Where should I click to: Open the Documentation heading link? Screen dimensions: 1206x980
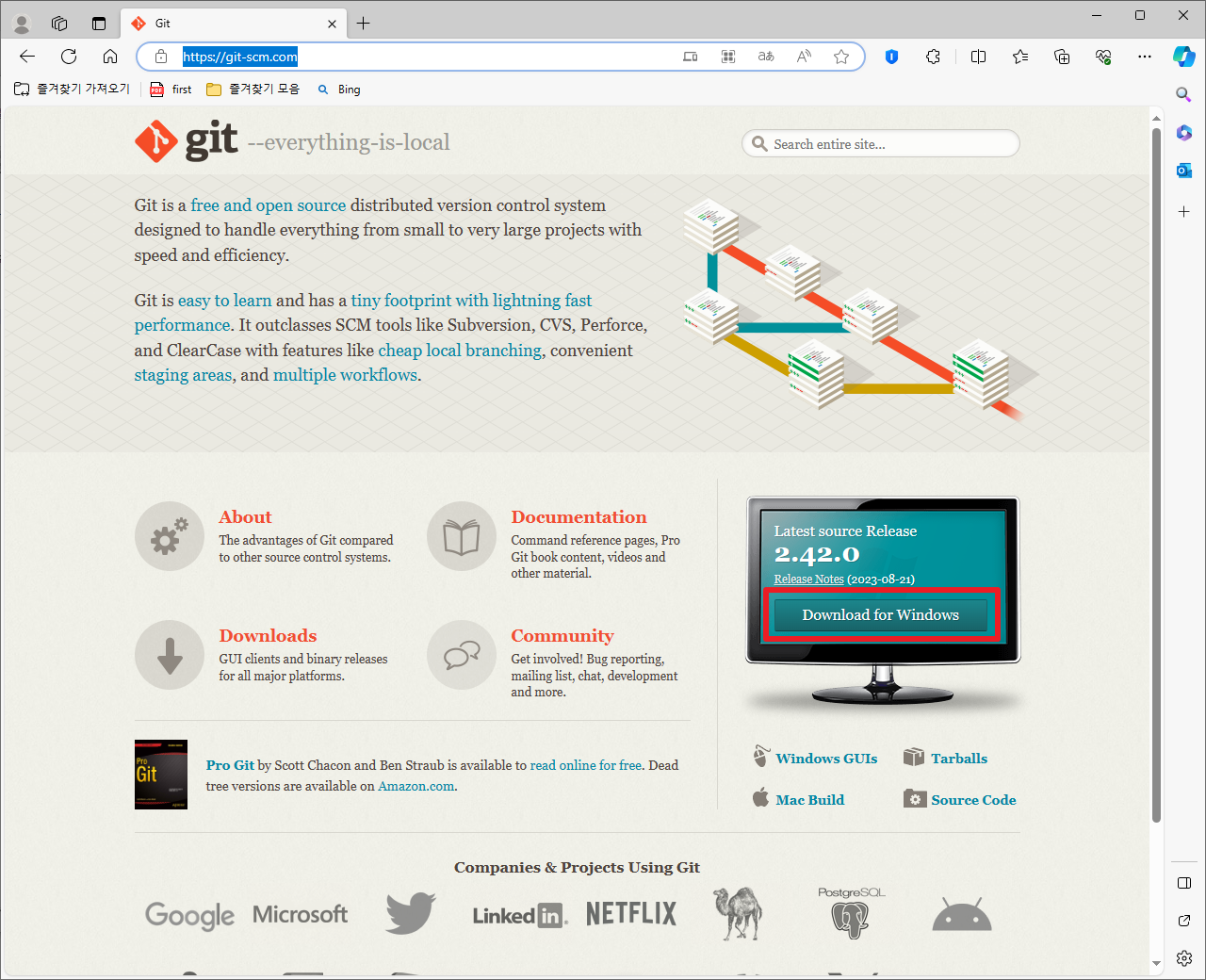579,517
